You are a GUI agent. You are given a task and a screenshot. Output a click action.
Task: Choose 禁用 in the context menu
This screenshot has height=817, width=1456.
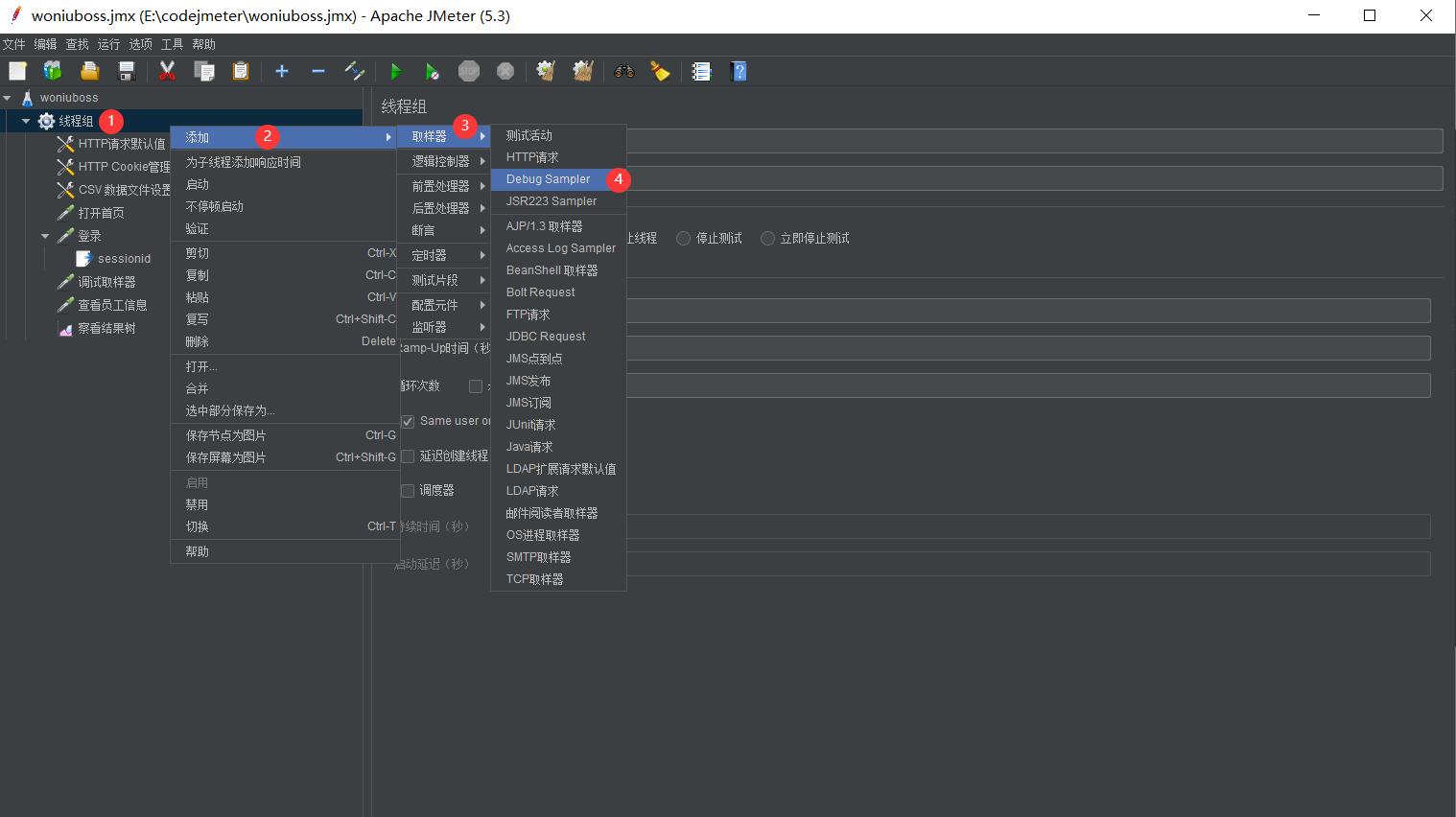(284, 504)
